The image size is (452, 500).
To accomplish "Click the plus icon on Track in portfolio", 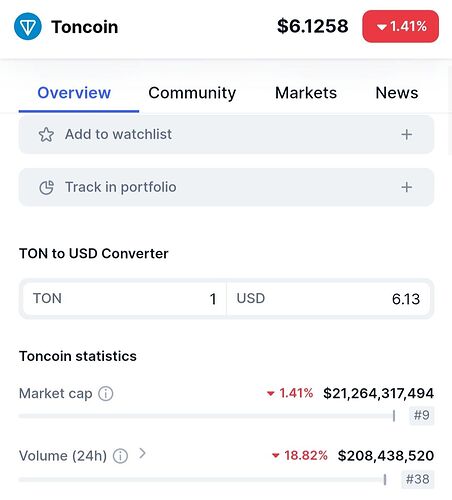I will [406, 187].
